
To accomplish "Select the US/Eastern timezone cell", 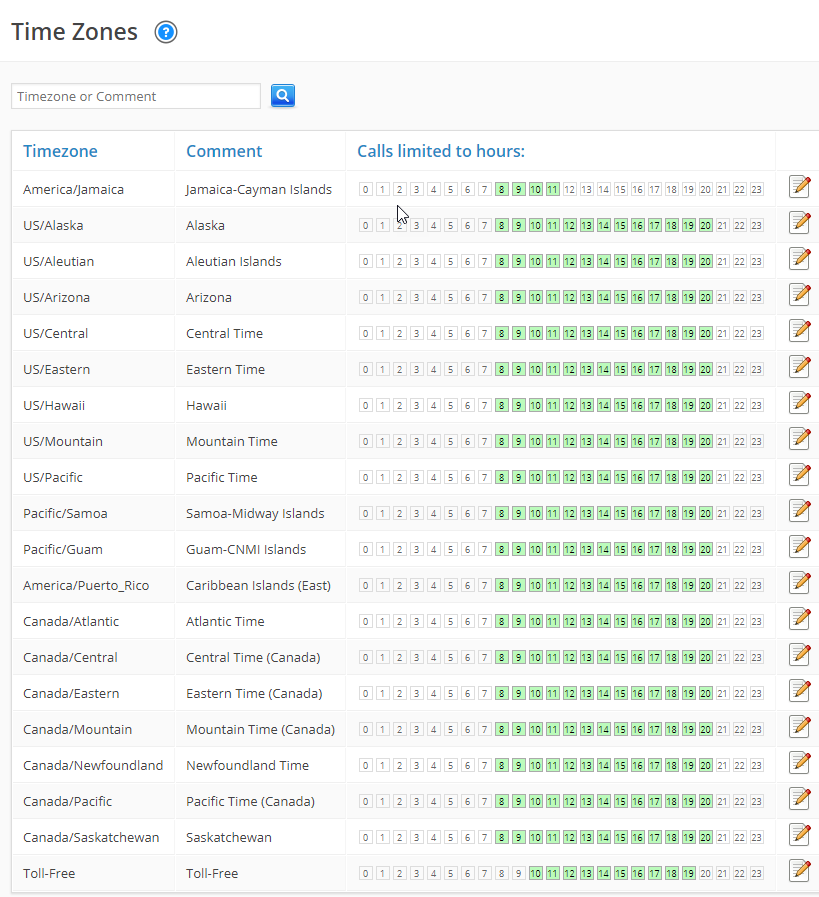I will pos(57,370).
